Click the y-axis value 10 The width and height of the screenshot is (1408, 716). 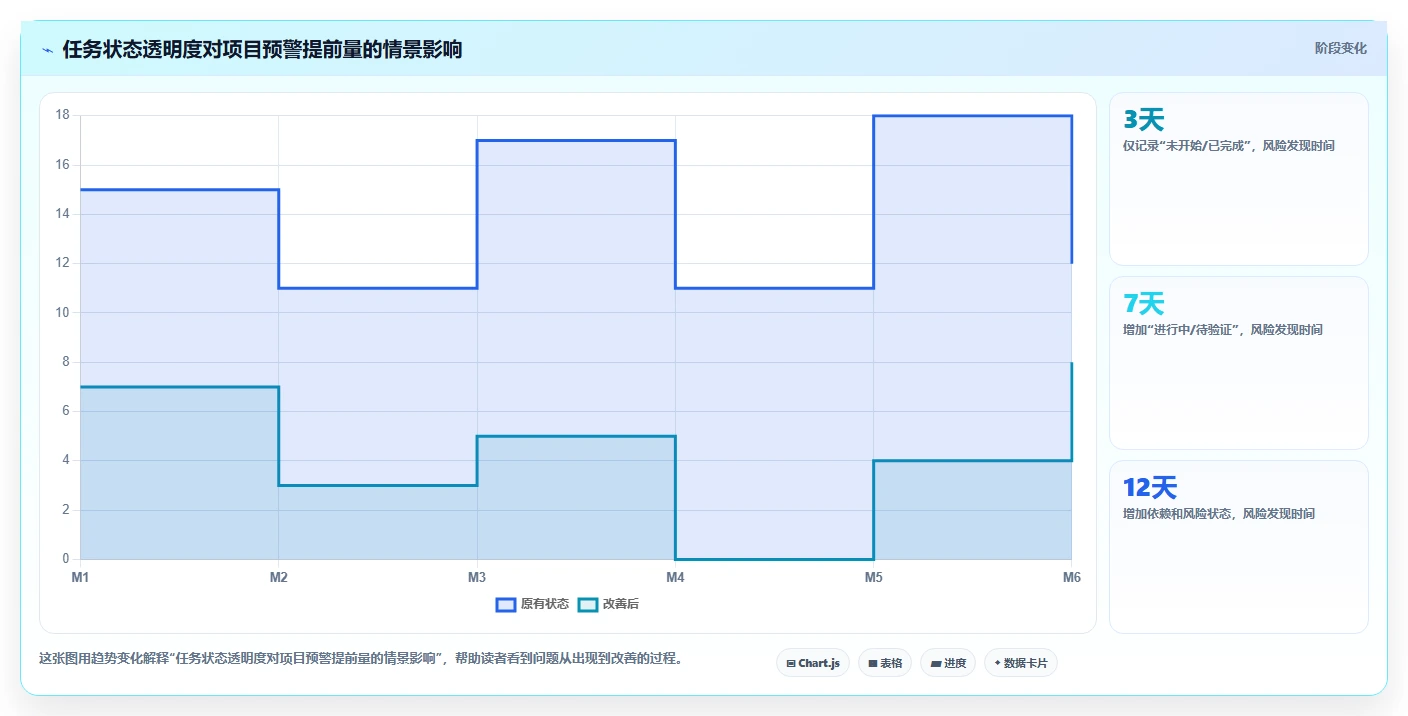click(x=62, y=312)
